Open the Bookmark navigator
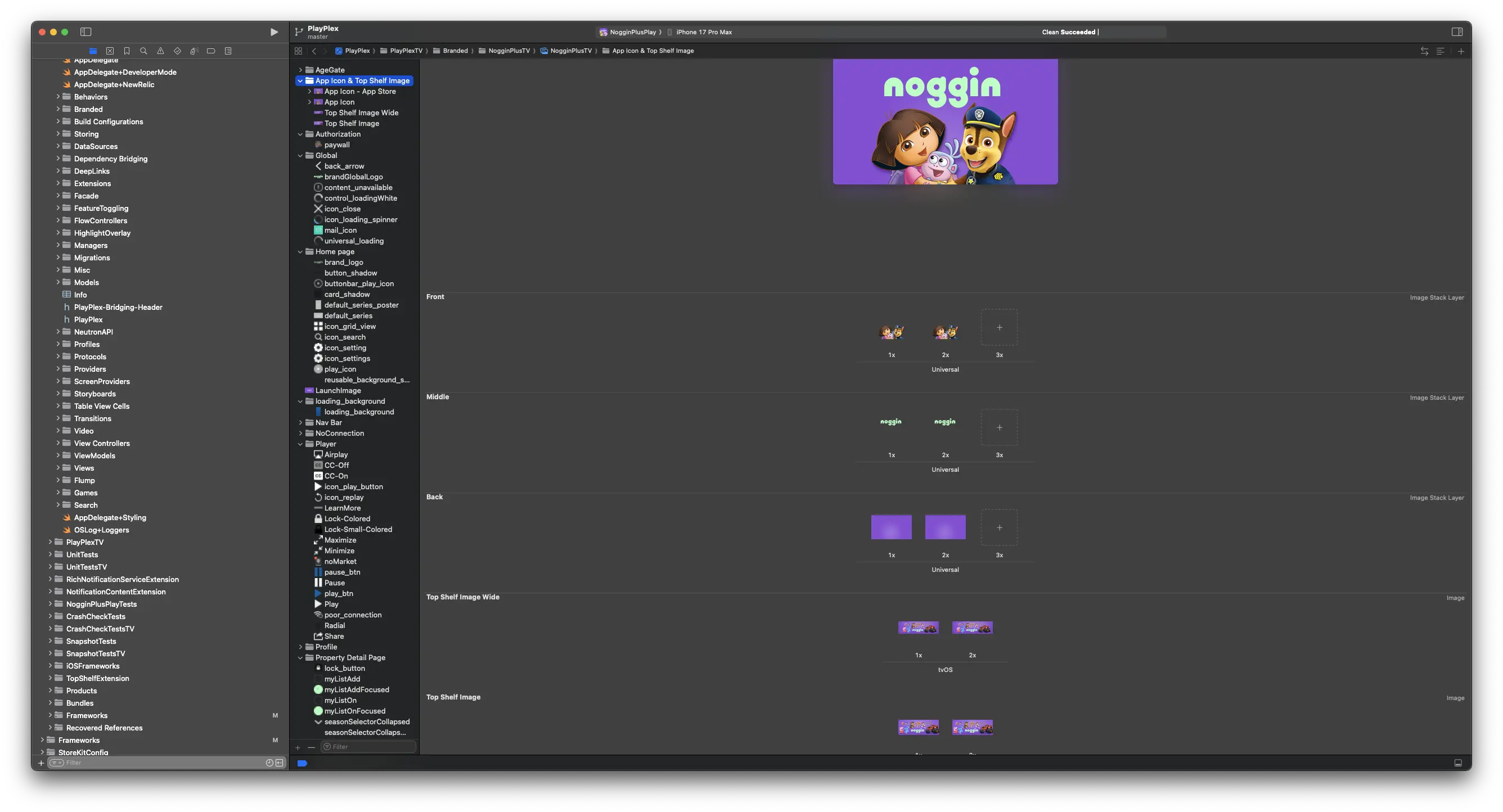The image size is (1503, 812). [127, 51]
